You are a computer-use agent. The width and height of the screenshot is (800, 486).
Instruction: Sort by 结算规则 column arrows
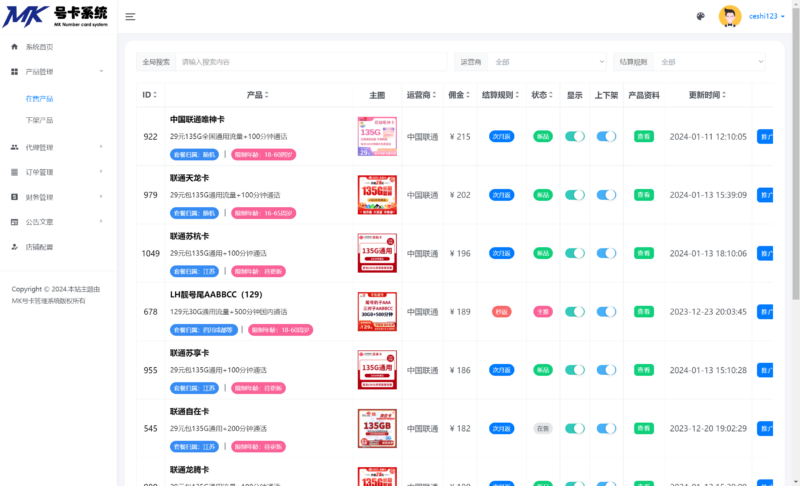[x=517, y=95]
